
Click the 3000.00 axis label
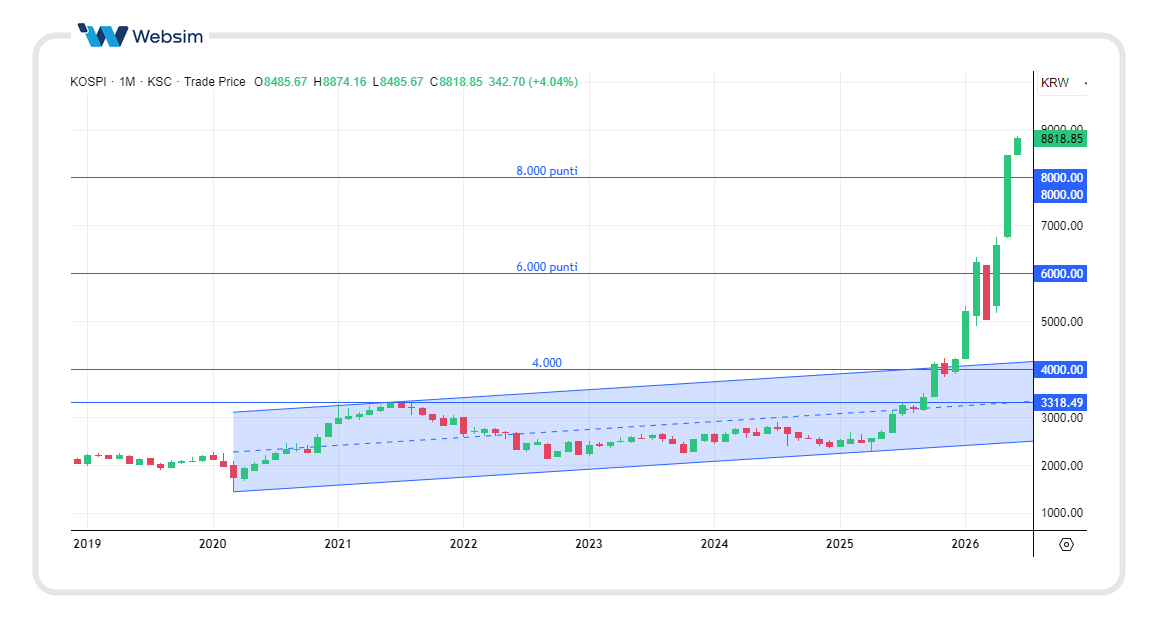(1062, 418)
